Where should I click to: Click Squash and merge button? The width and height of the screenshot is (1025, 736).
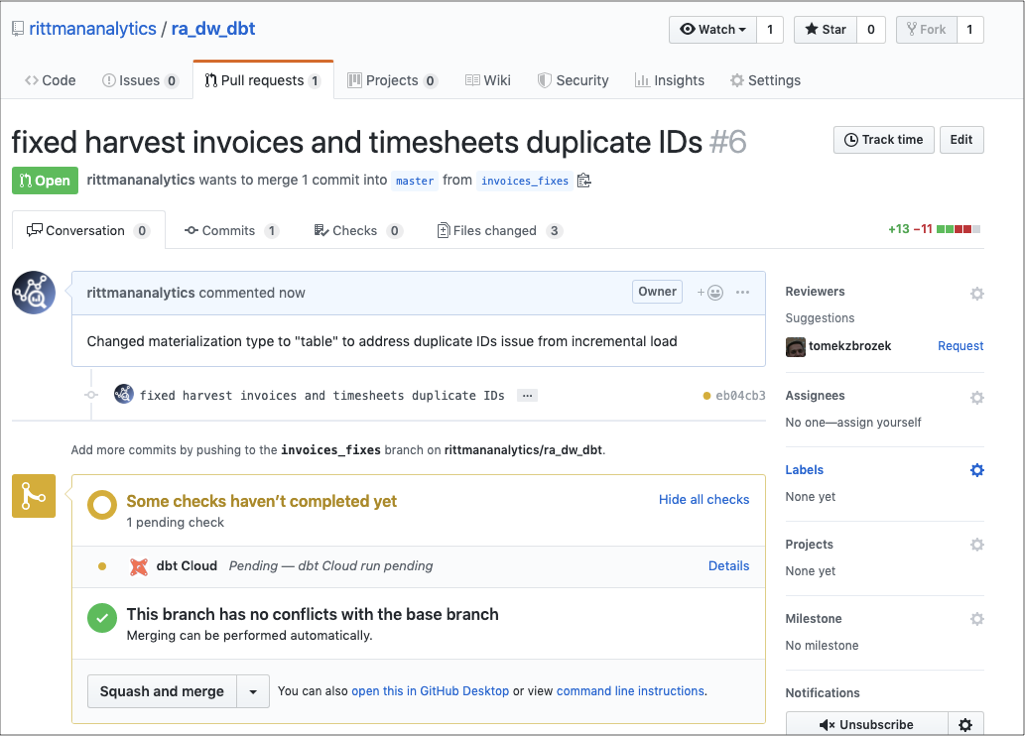click(162, 692)
